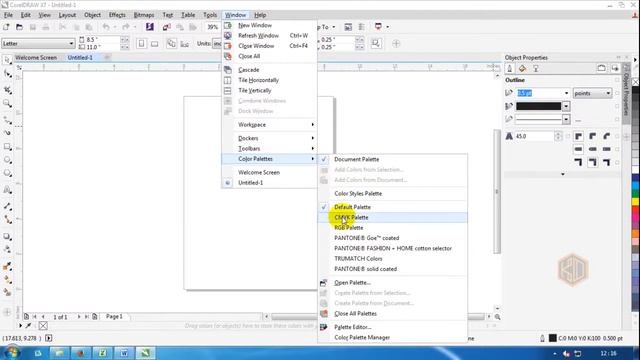Click the Page 1 tab
The height and width of the screenshot is (360, 640).
pos(114,316)
